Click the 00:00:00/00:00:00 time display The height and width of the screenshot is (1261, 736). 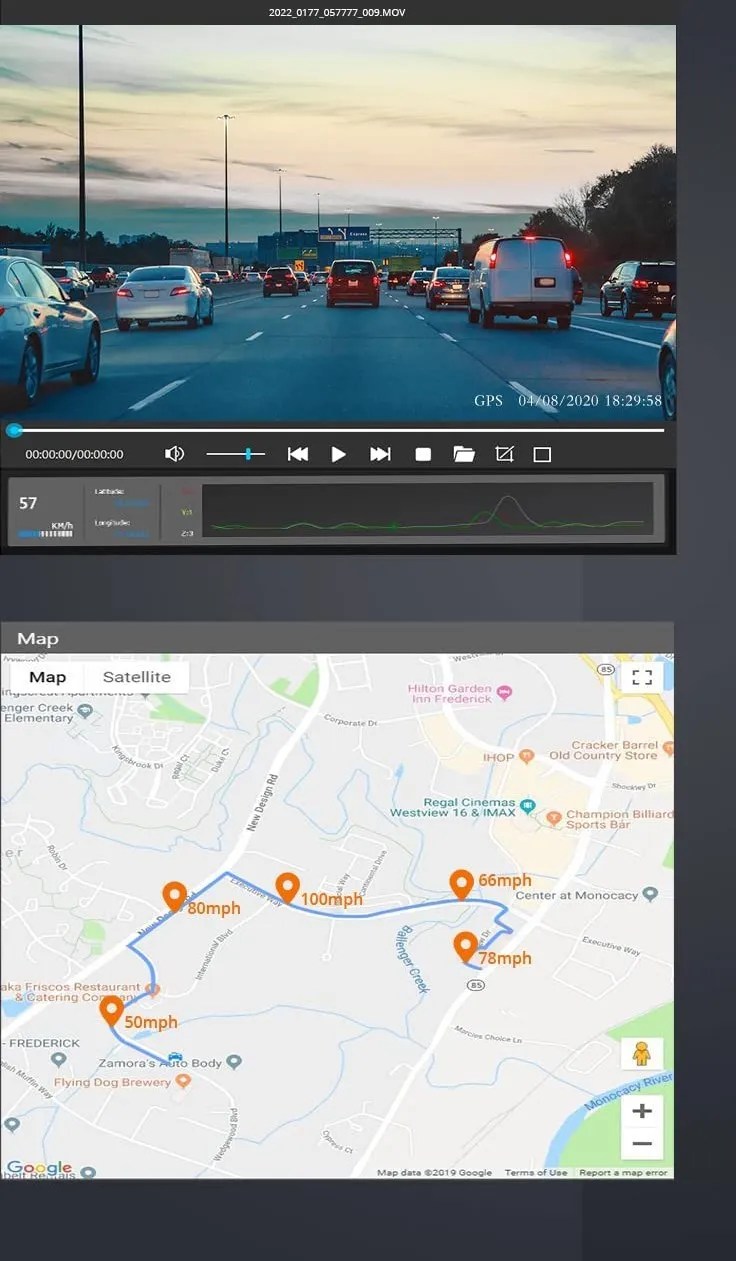click(74, 454)
